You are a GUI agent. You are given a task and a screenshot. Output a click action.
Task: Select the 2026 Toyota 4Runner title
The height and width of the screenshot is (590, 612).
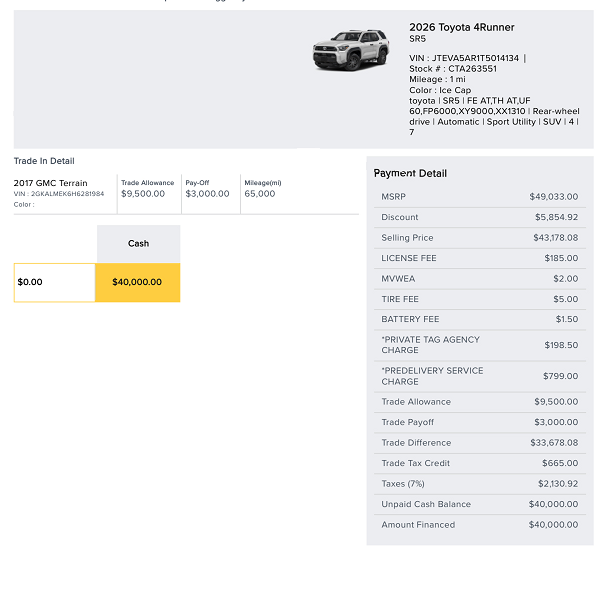(462, 27)
